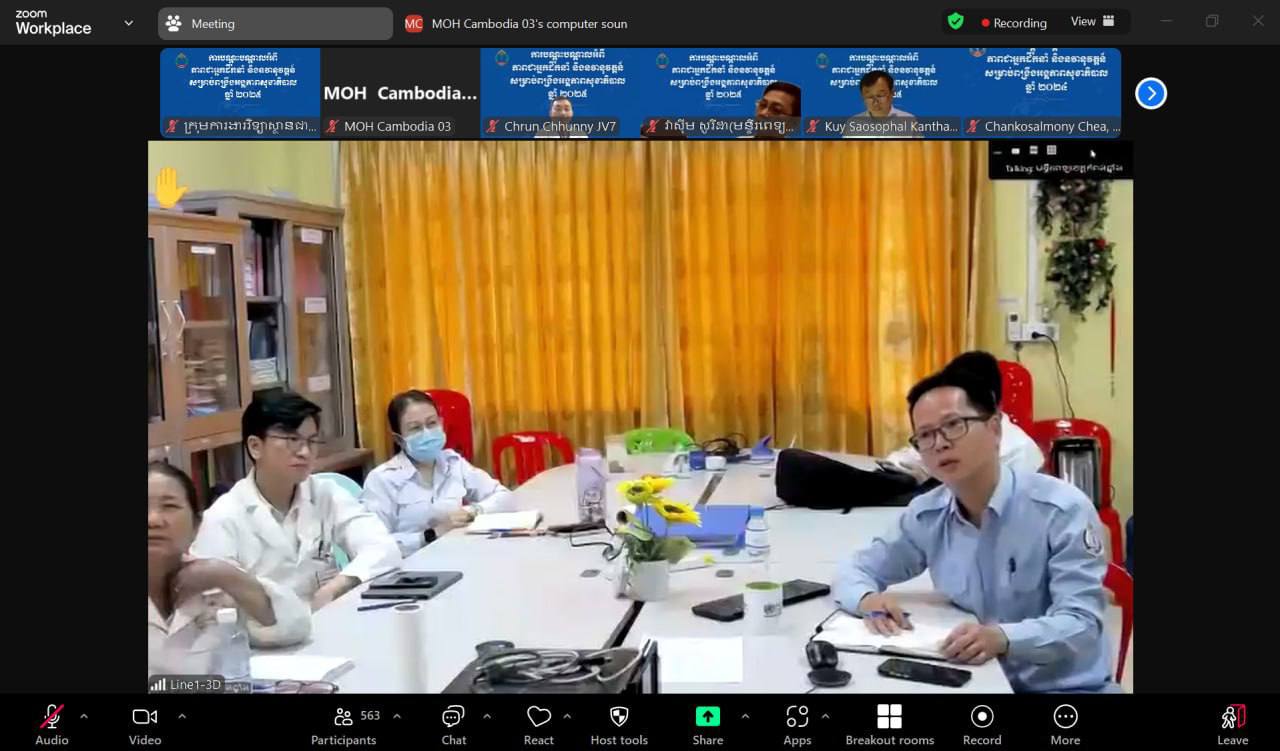Click the red Leave meeting button
Screen dimensions: 1280x751
[1233, 724]
